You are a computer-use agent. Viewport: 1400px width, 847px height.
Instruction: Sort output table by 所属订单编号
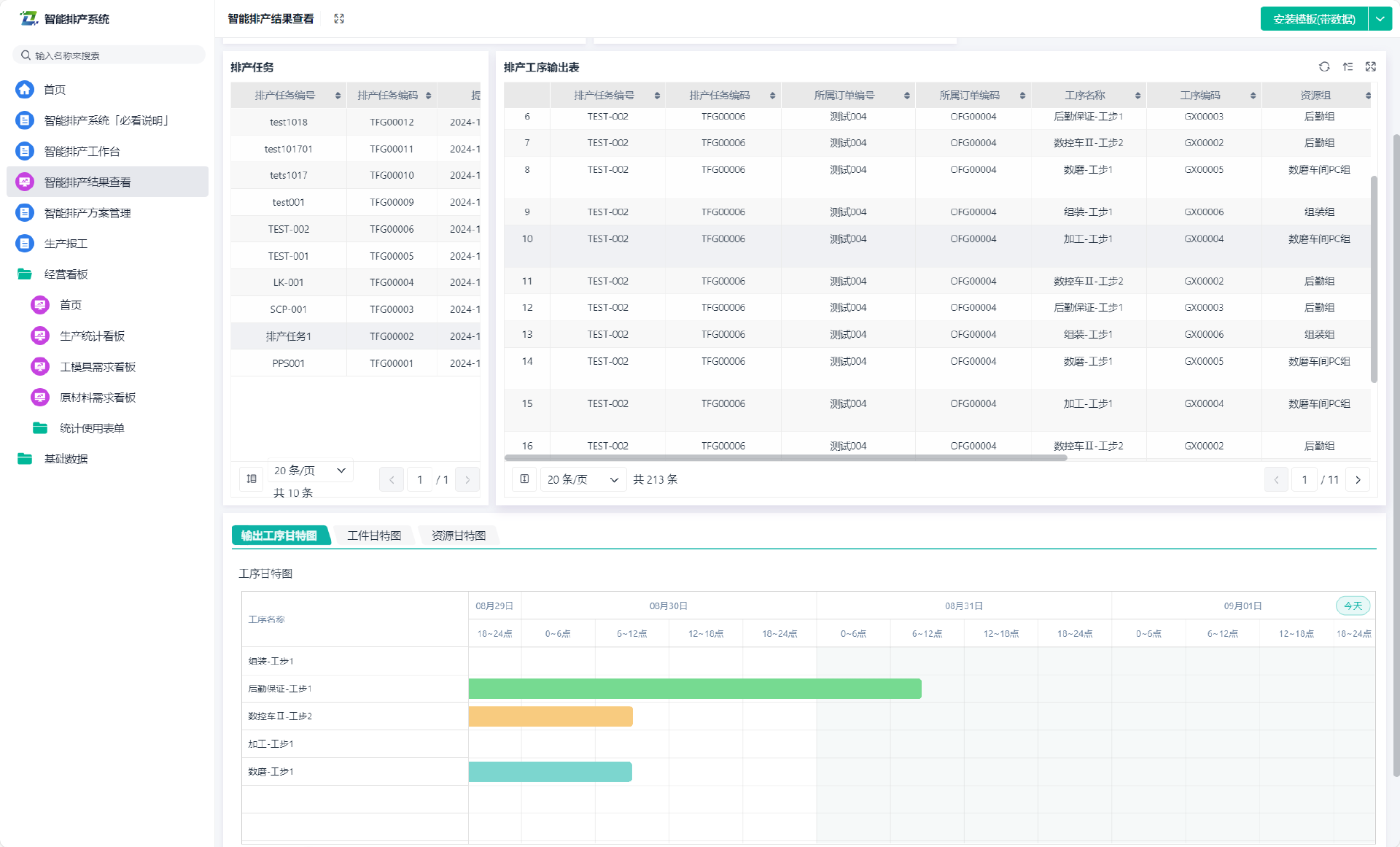tap(906, 96)
